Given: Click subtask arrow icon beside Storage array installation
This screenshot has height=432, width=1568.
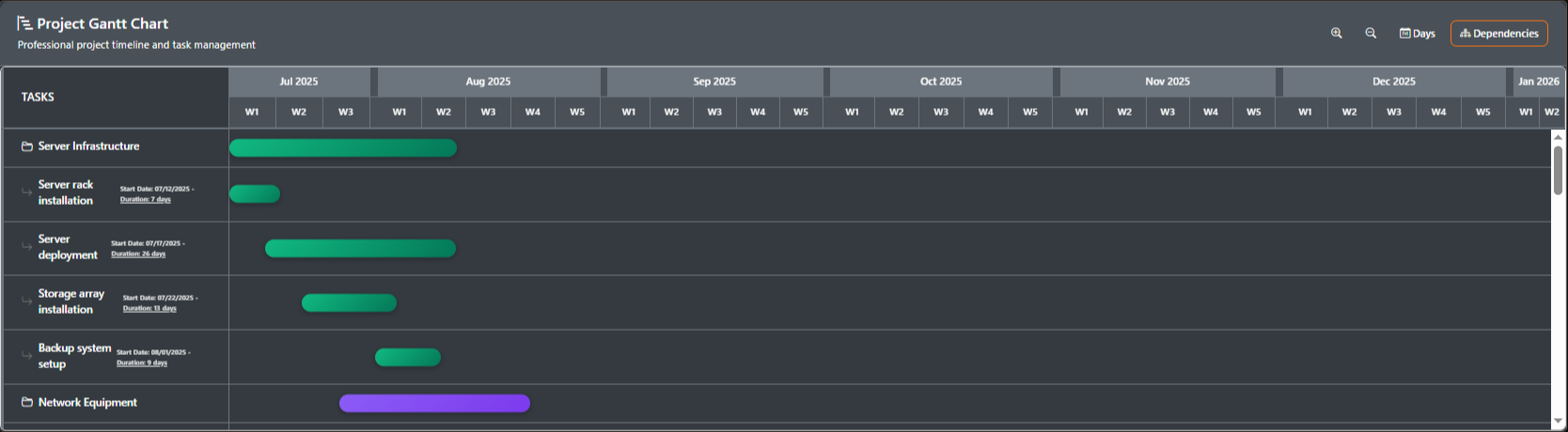Looking at the screenshot, I should pos(27,301).
